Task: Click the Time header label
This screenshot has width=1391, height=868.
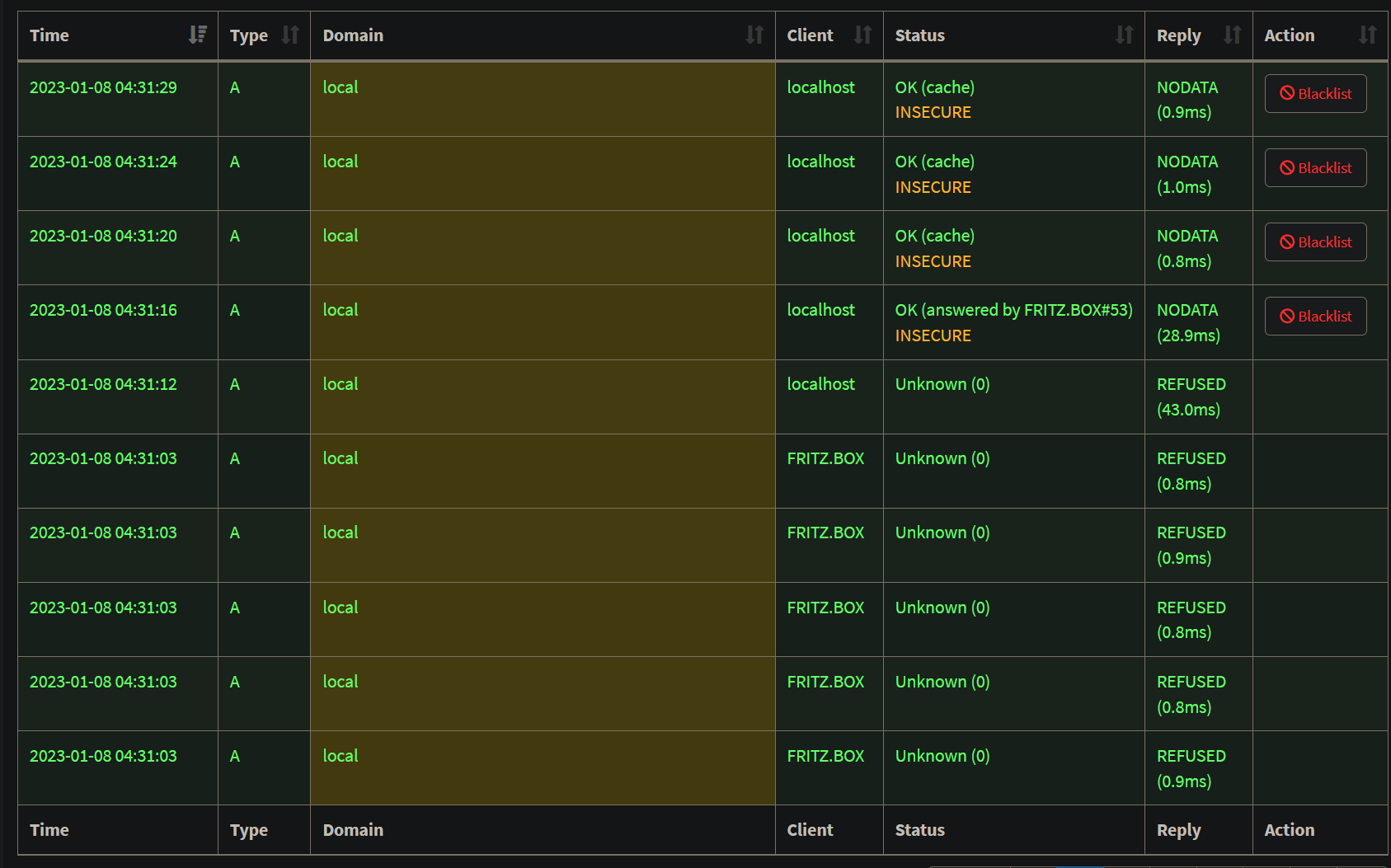Action: pyautogui.click(x=49, y=35)
